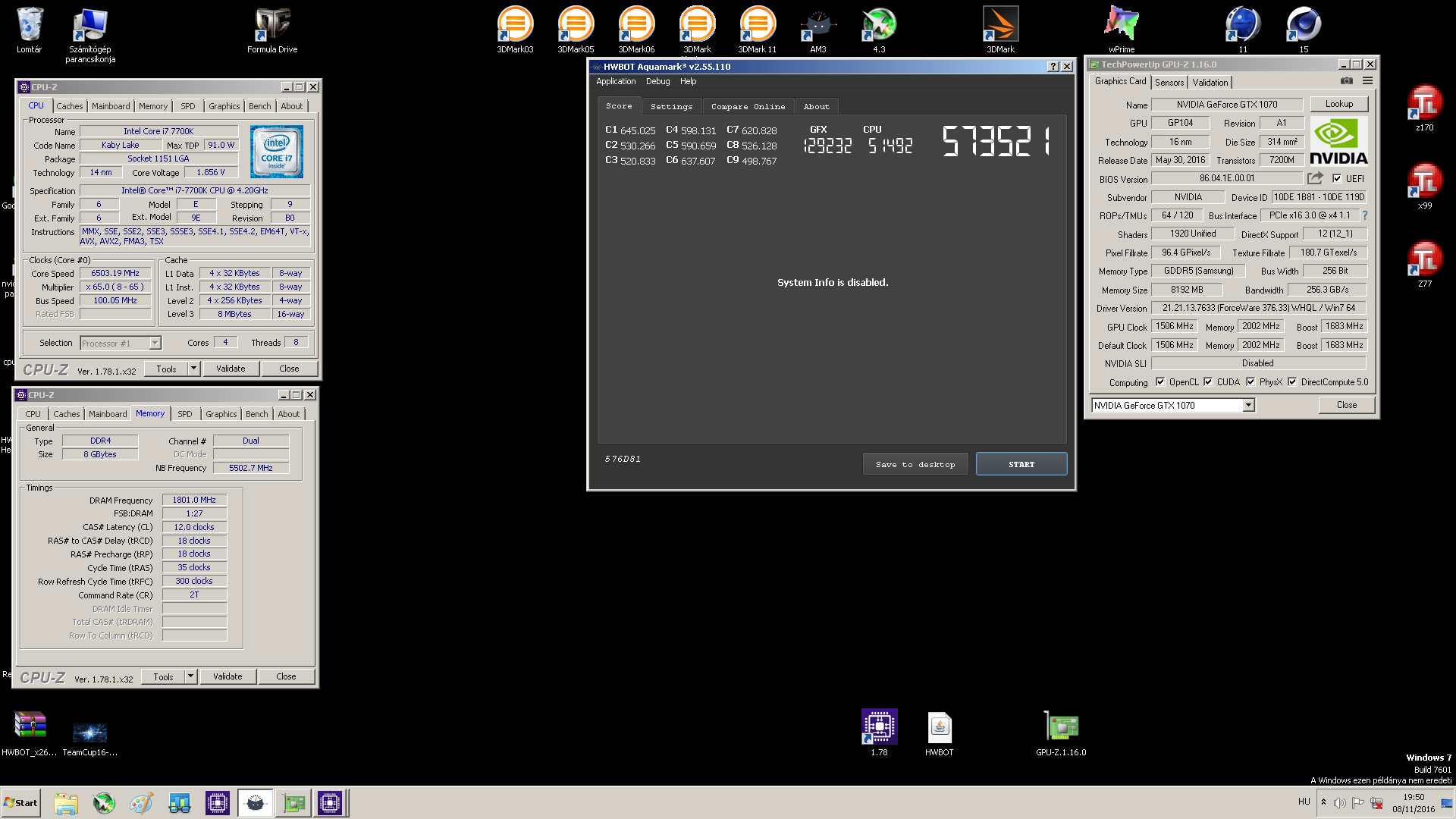The height and width of the screenshot is (819, 1456).
Task: Open SPD tab in lower CPU-Z window
Action: click(x=184, y=414)
